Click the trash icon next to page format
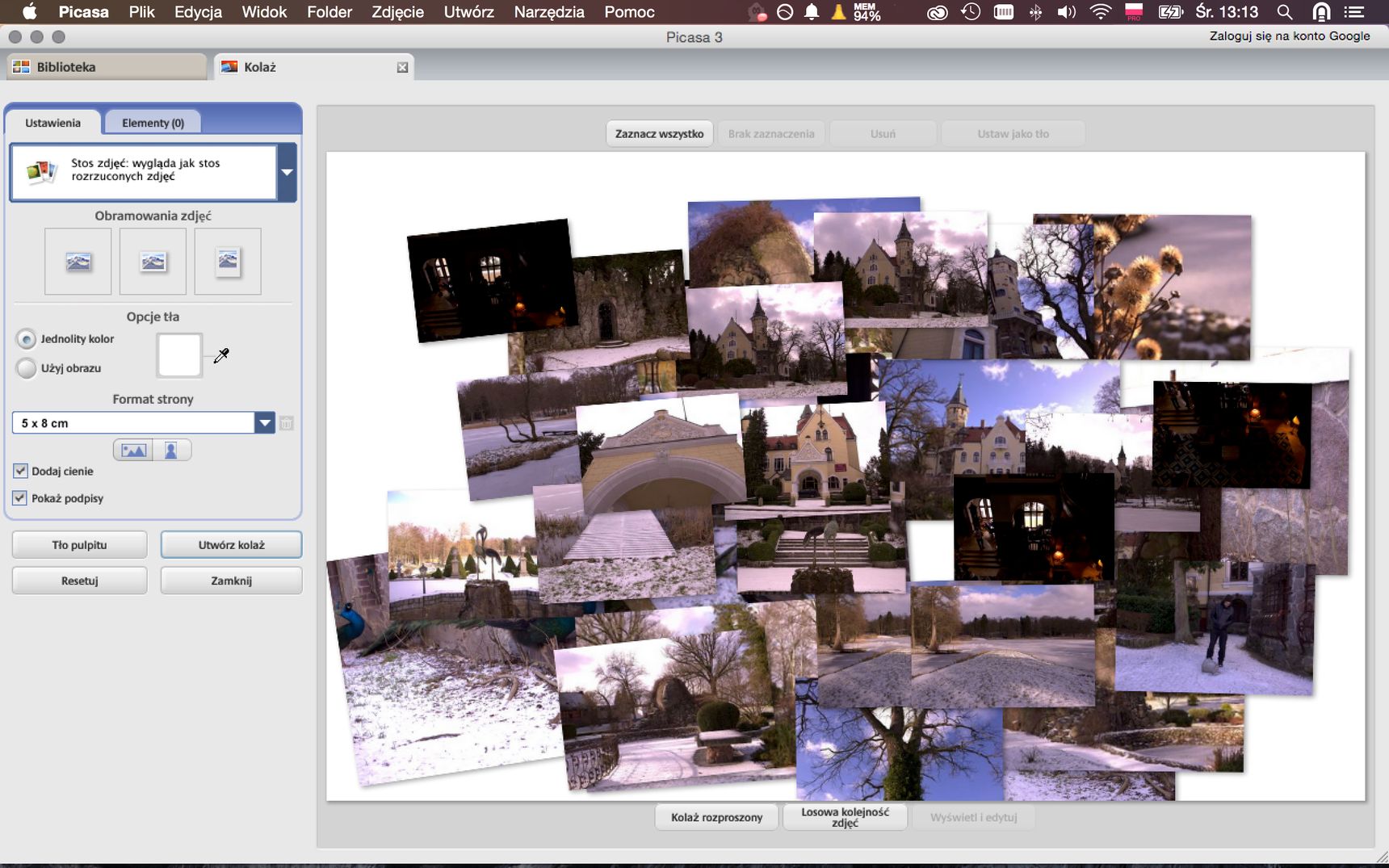This screenshot has height=868, width=1389. pyautogui.click(x=287, y=423)
